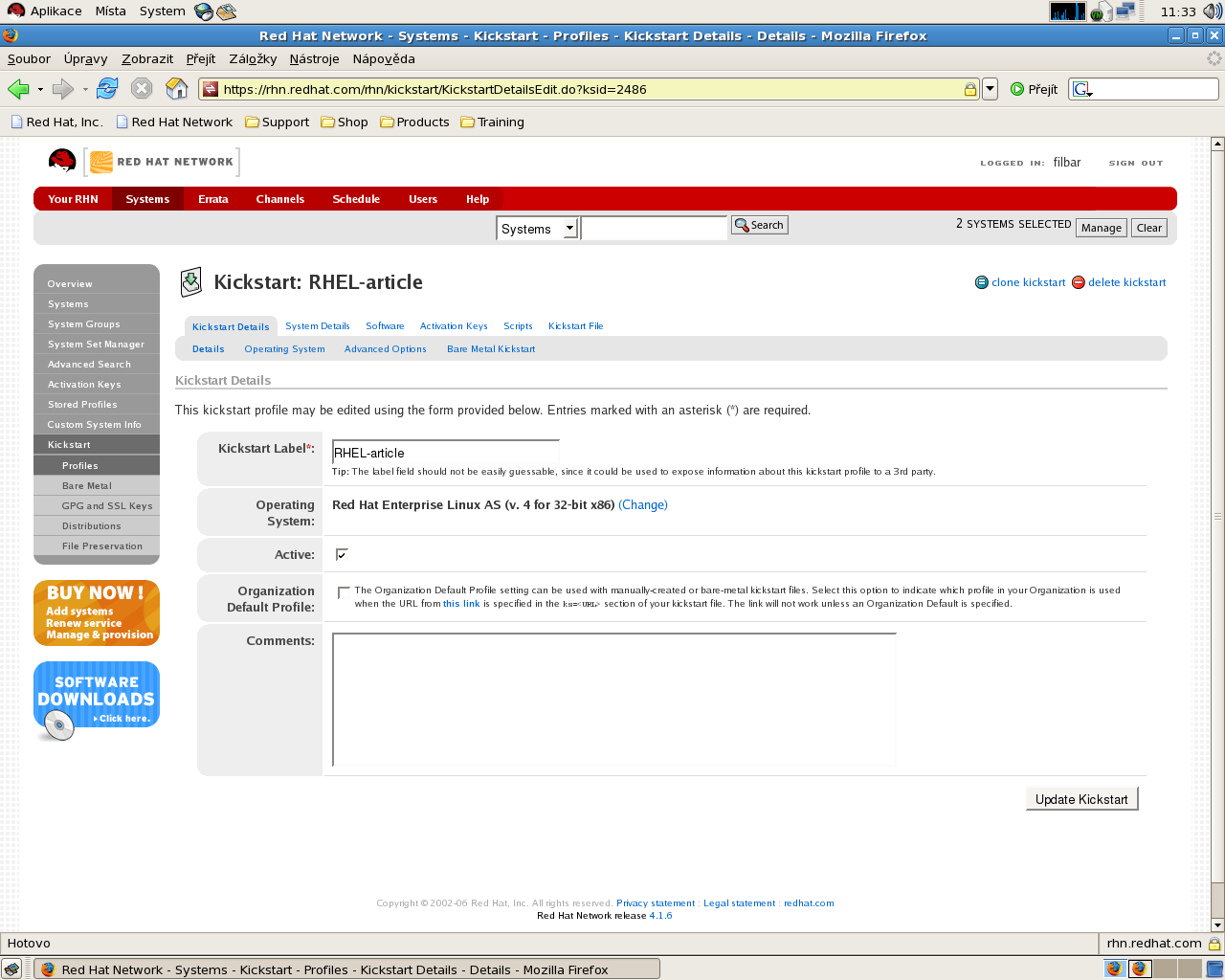Click inside the Comments text area
Screen dimensions: 1225x980
(613, 700)
